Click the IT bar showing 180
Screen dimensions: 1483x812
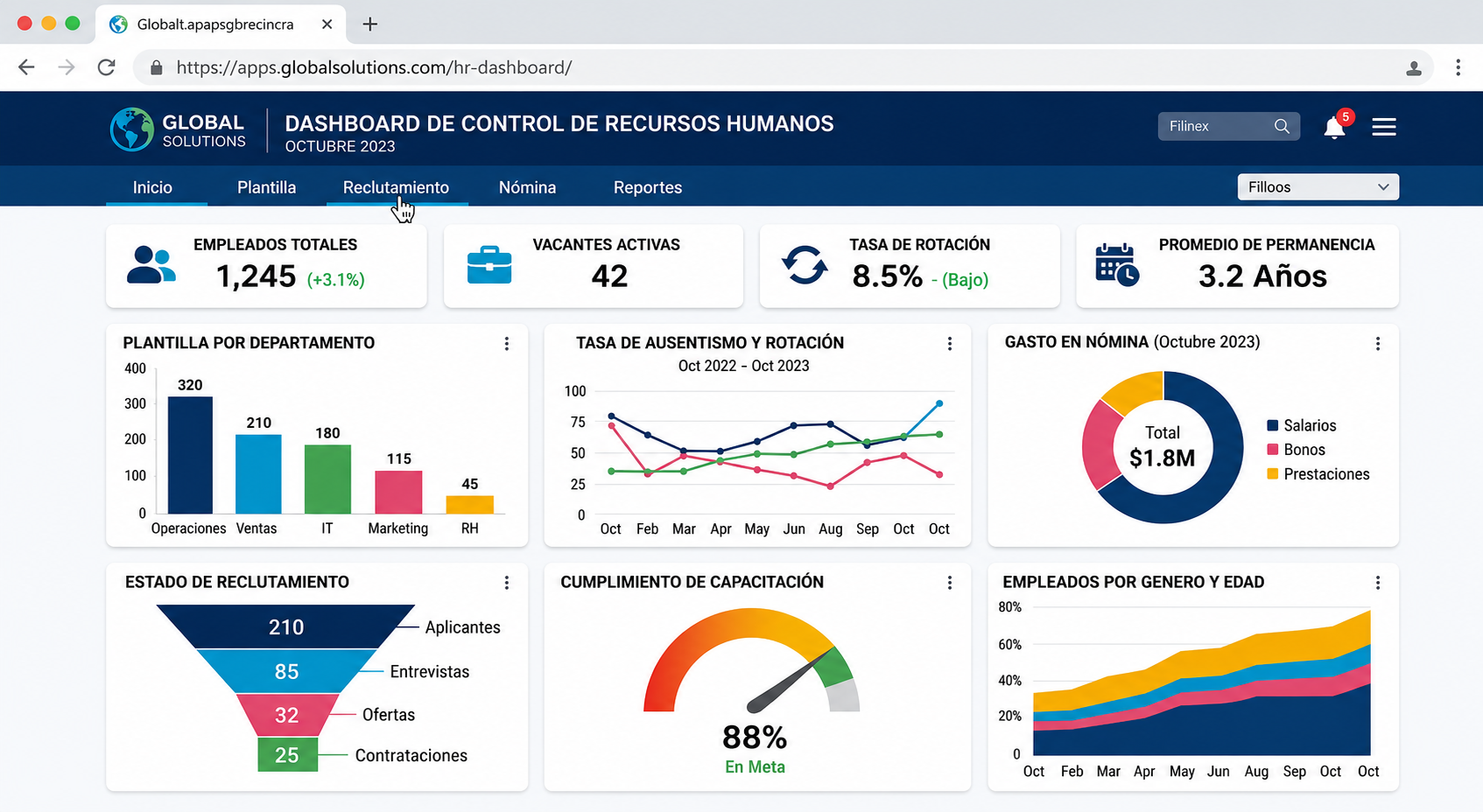tap(327, 479)
